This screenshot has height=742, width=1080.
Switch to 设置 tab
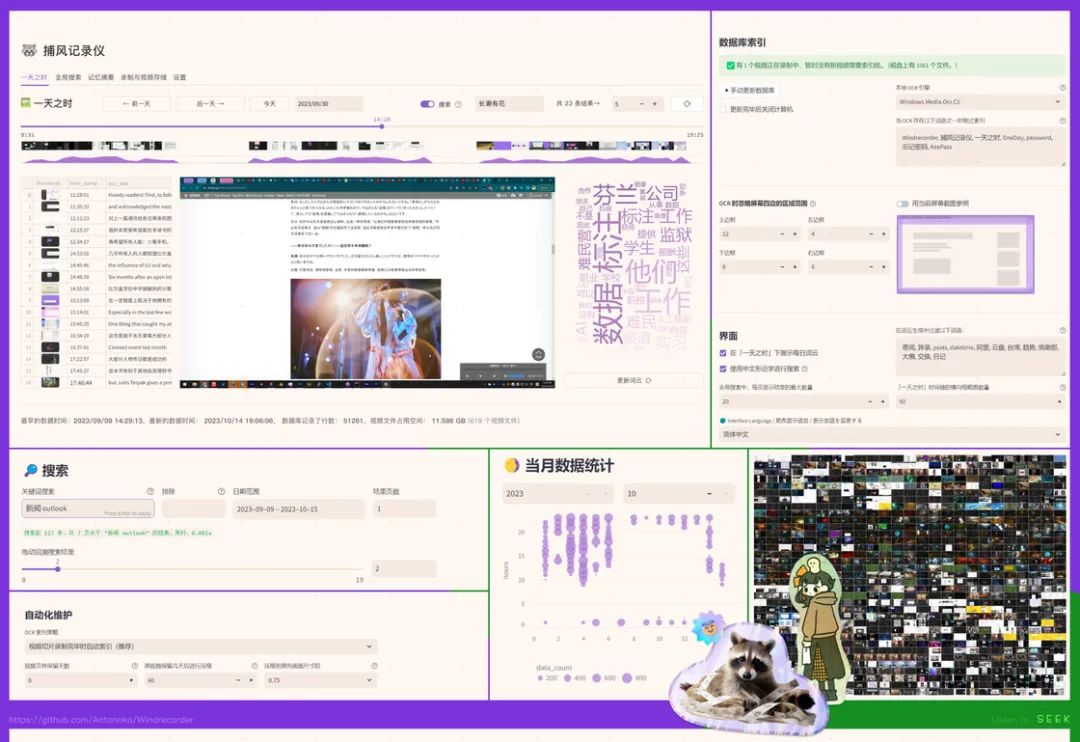[x=180, y=77]
